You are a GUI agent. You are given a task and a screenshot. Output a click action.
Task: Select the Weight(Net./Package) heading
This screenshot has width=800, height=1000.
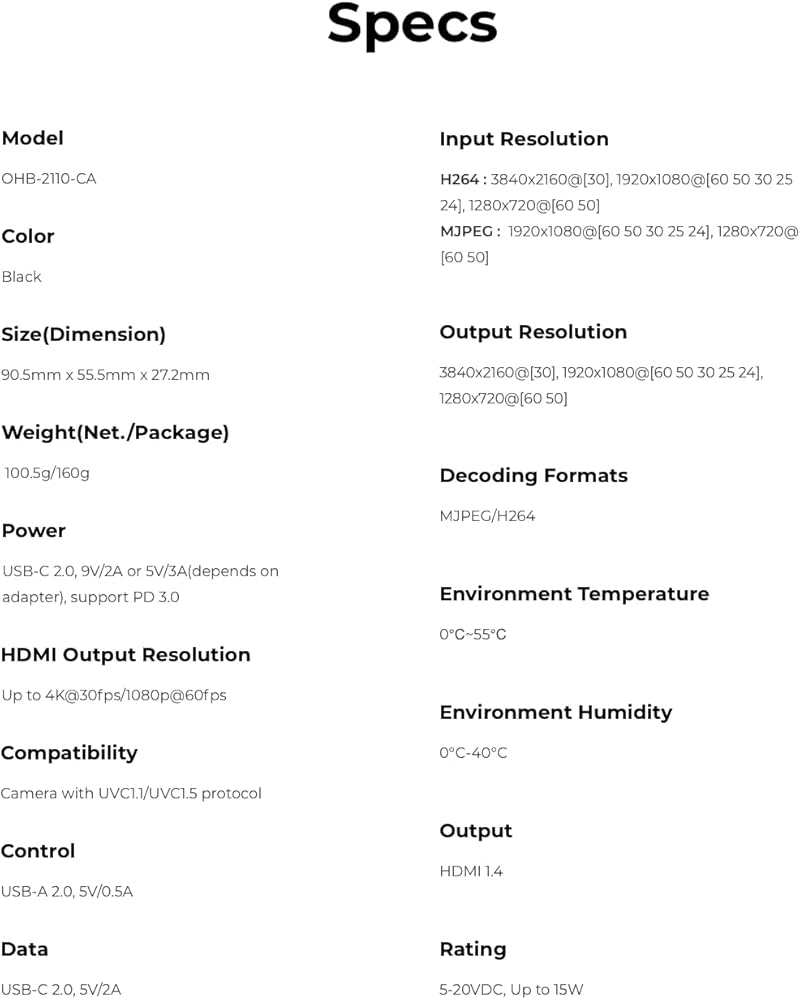pyautogui.click(x=115, y=432)
